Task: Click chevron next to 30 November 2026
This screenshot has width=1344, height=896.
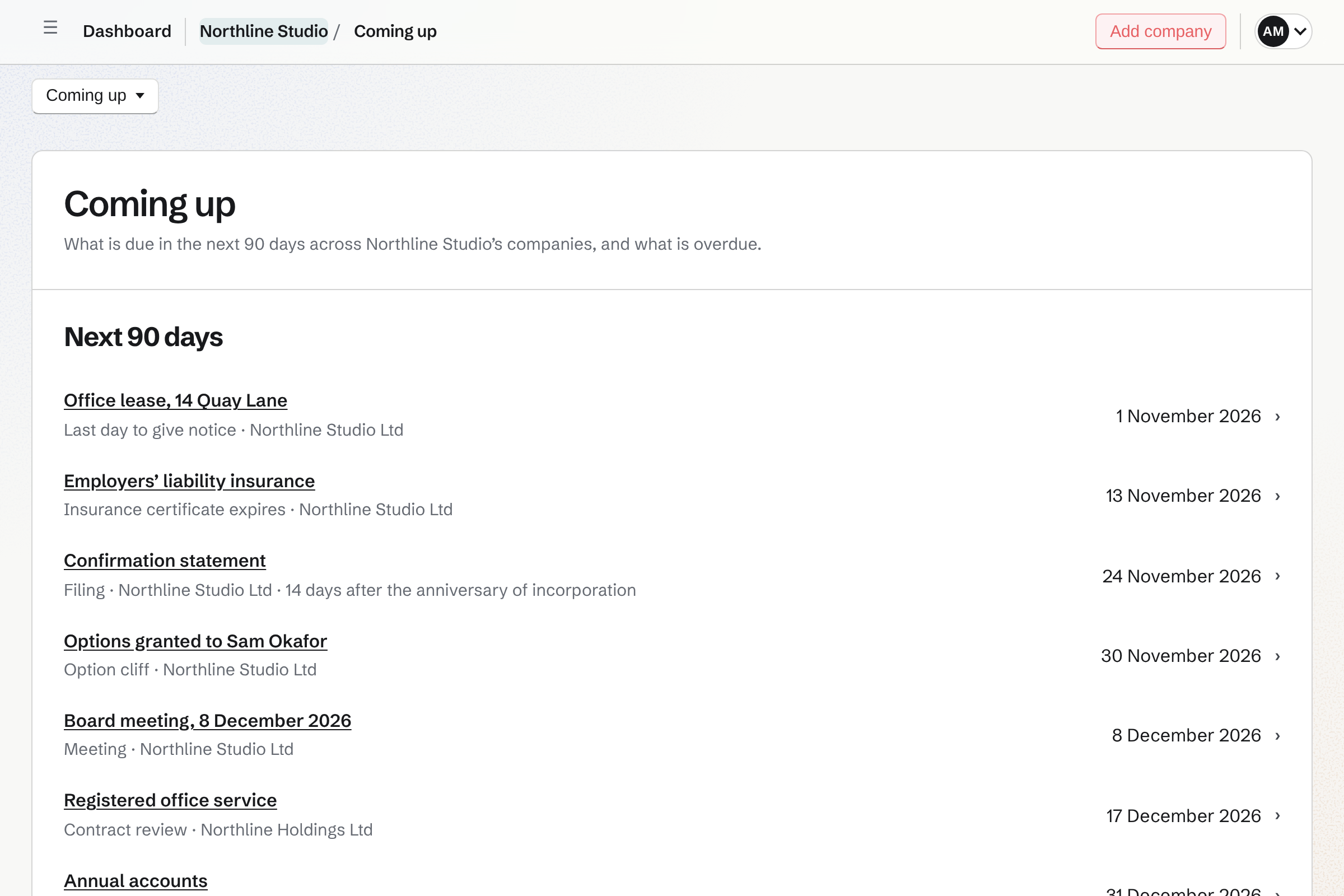Action: click(1278, 656)
